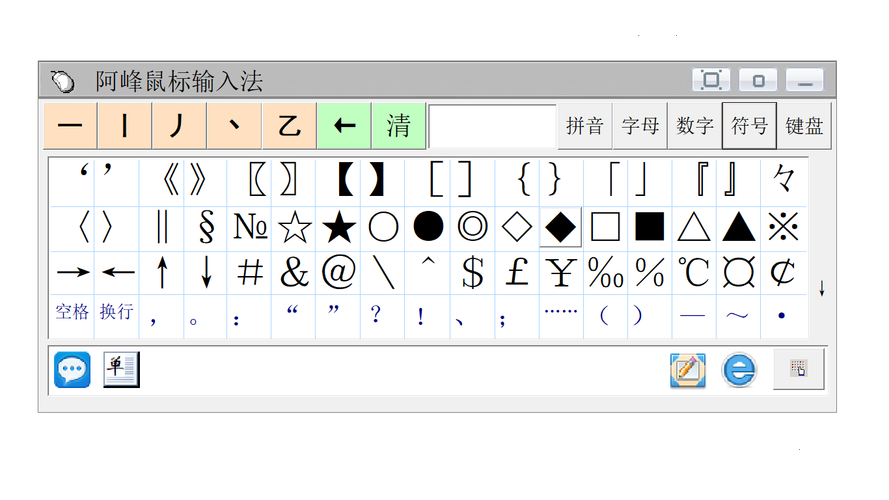Open the blue chat bubble app icon
The image size is (889, 500).
[72, 370]
